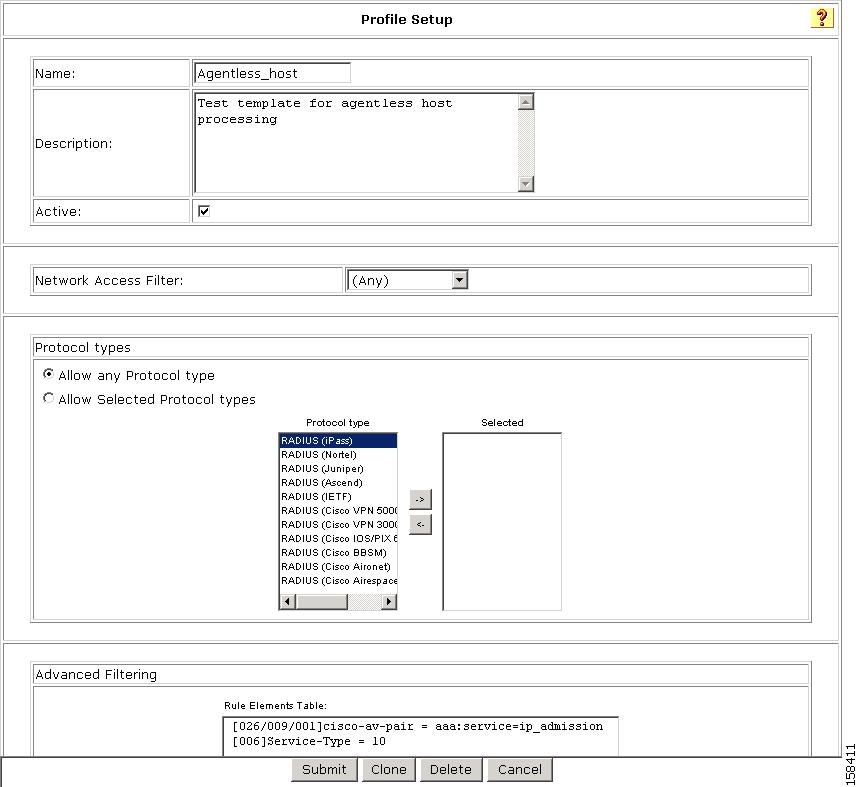
Task: Click the <- remove protocol button
Action: (420, 525)
